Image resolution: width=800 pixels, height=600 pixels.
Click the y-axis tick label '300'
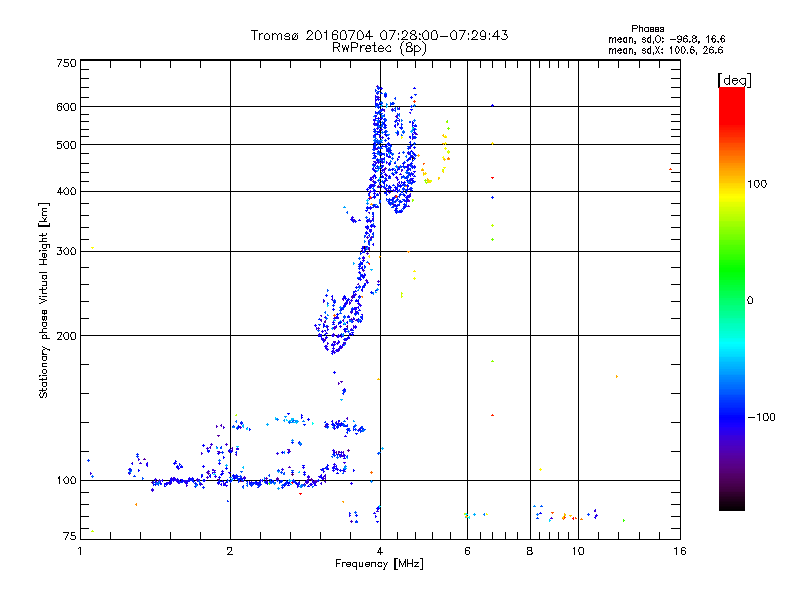(x=66, y=252)
